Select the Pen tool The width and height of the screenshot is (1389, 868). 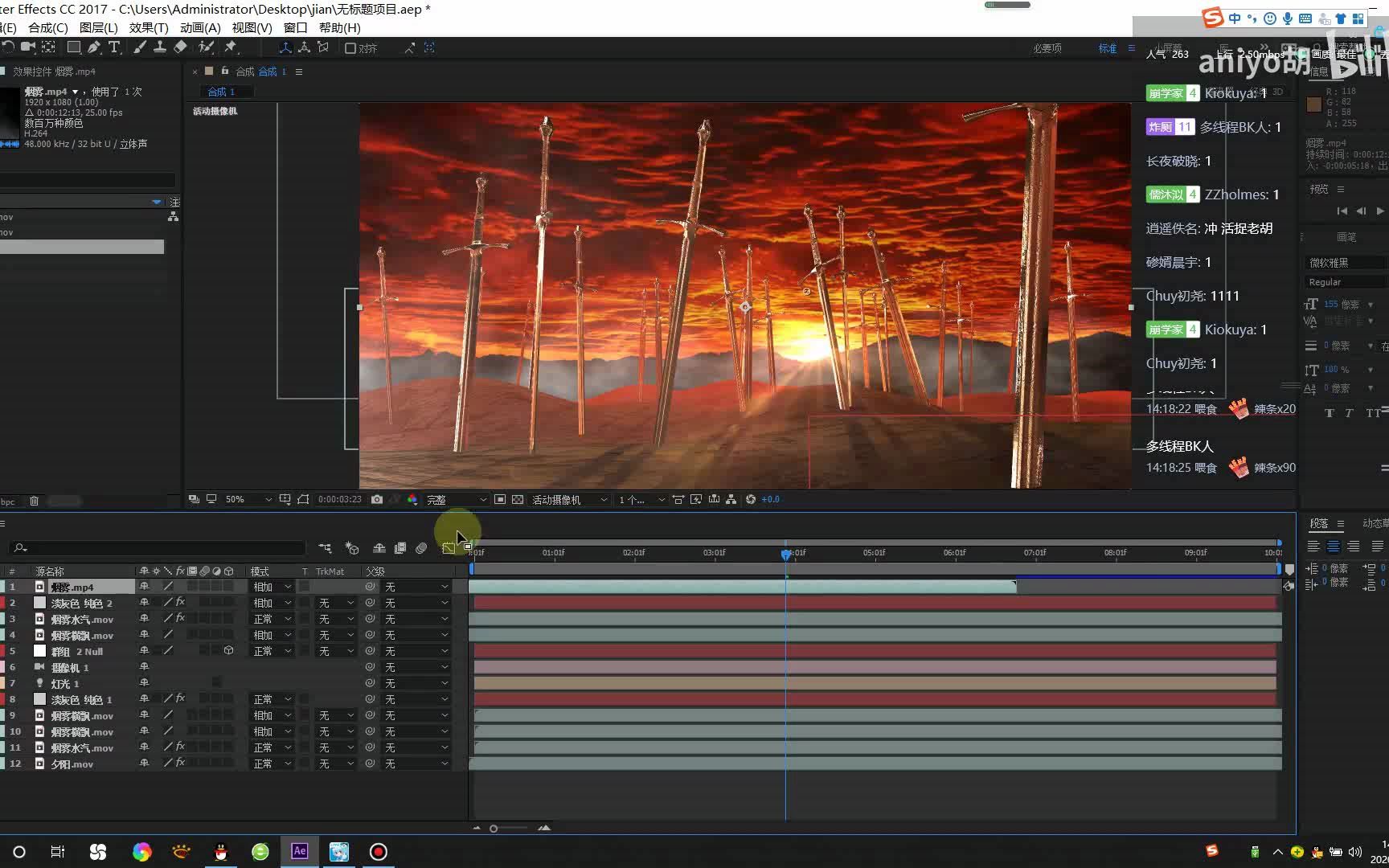click(x=94, y=47)
